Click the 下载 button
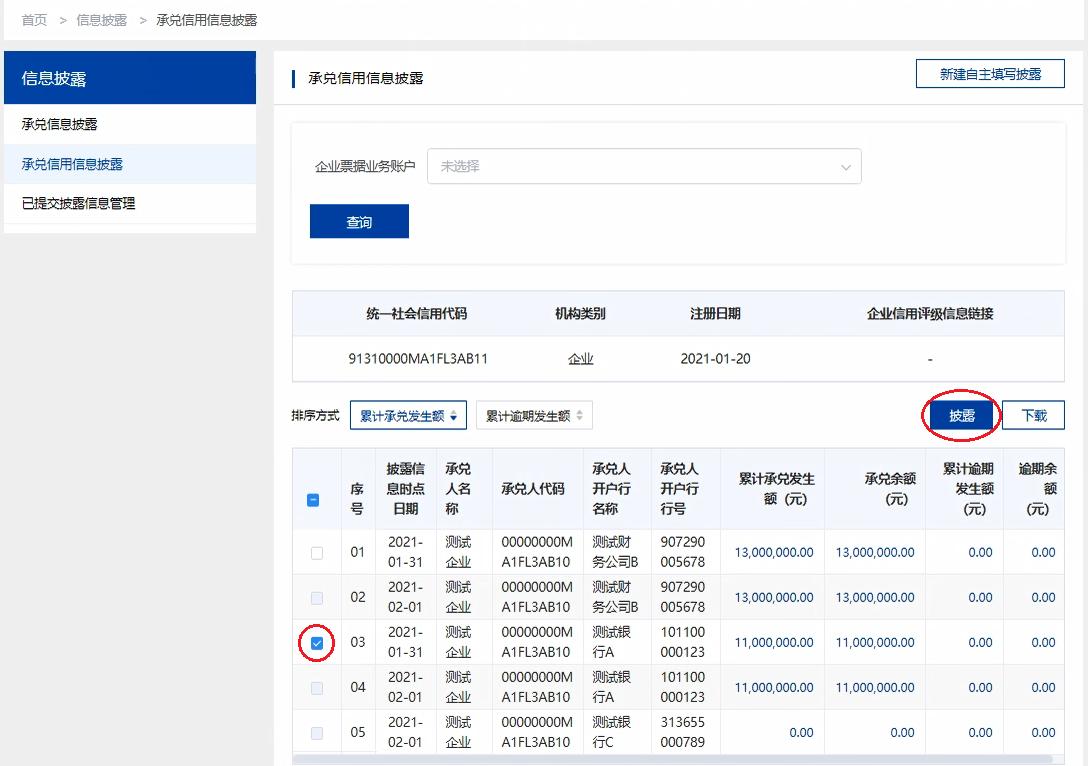Viewport: 1088px width, 766px height. pyautogui.click(x=1033, y=415)
